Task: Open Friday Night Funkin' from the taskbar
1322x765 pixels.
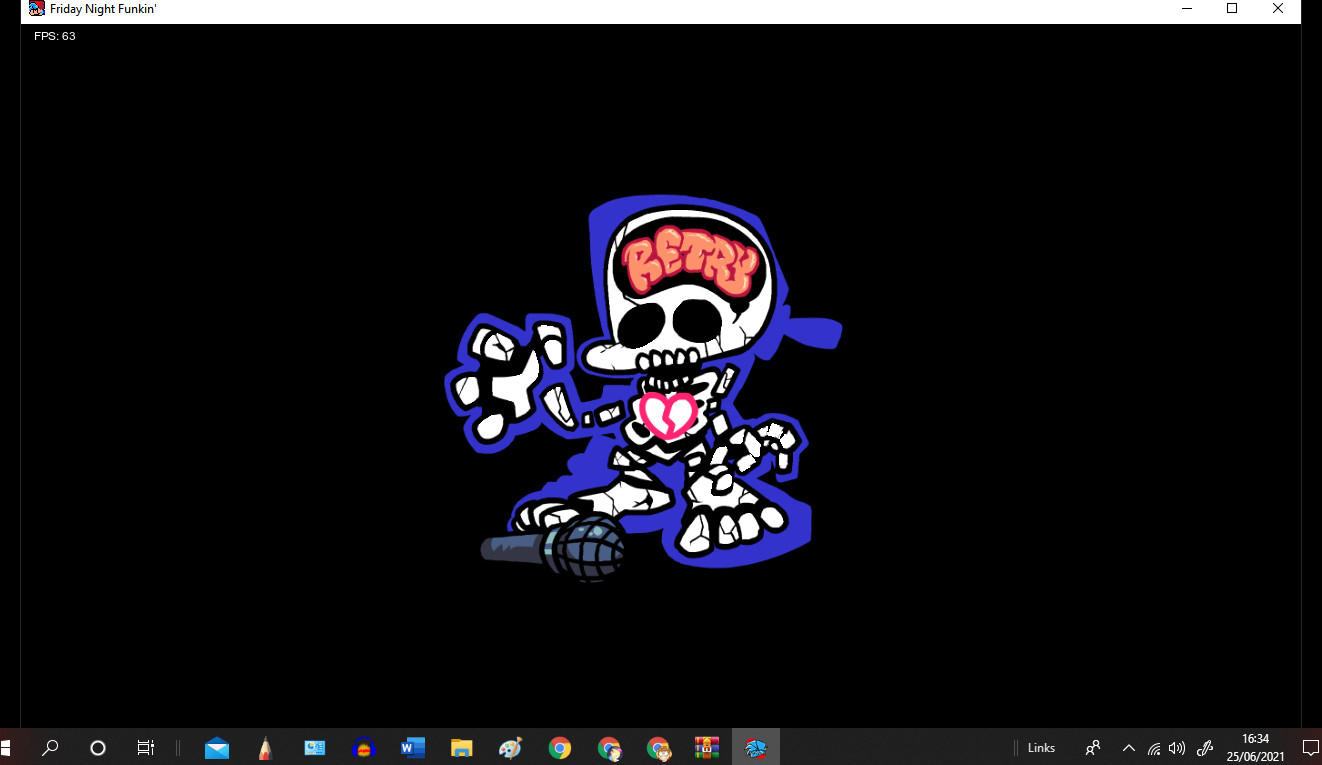Action: [756, 746]
